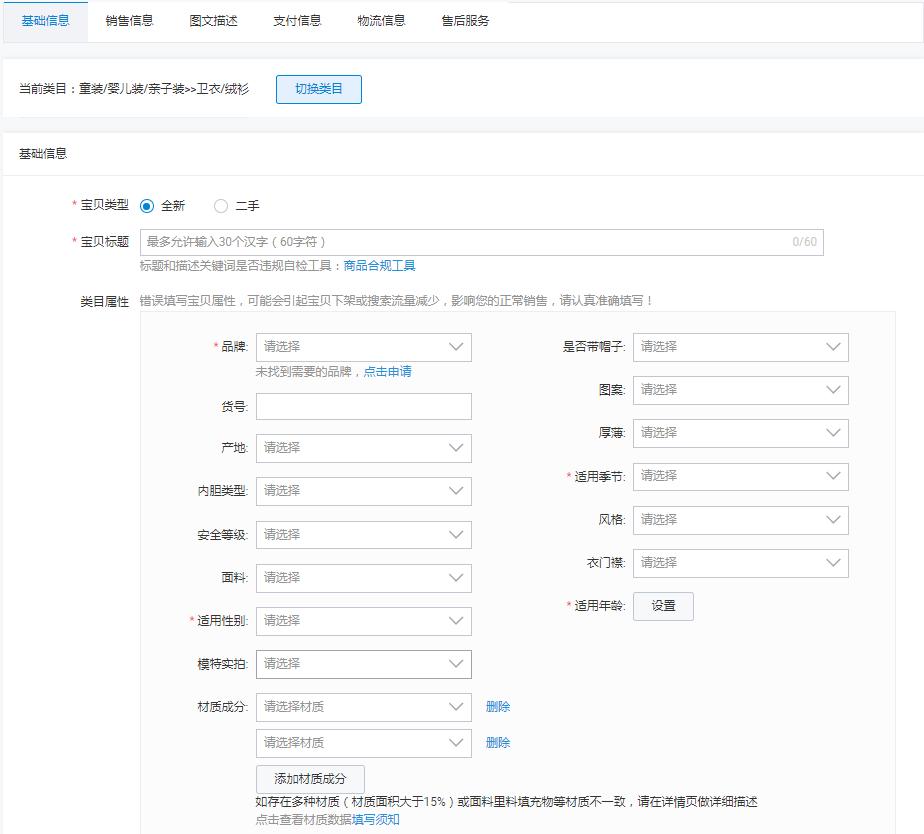Image resolution: width=924 pixels, height=834 pixels.
Task: Open the 适用性别 selector
Action: tap(364, 621)
